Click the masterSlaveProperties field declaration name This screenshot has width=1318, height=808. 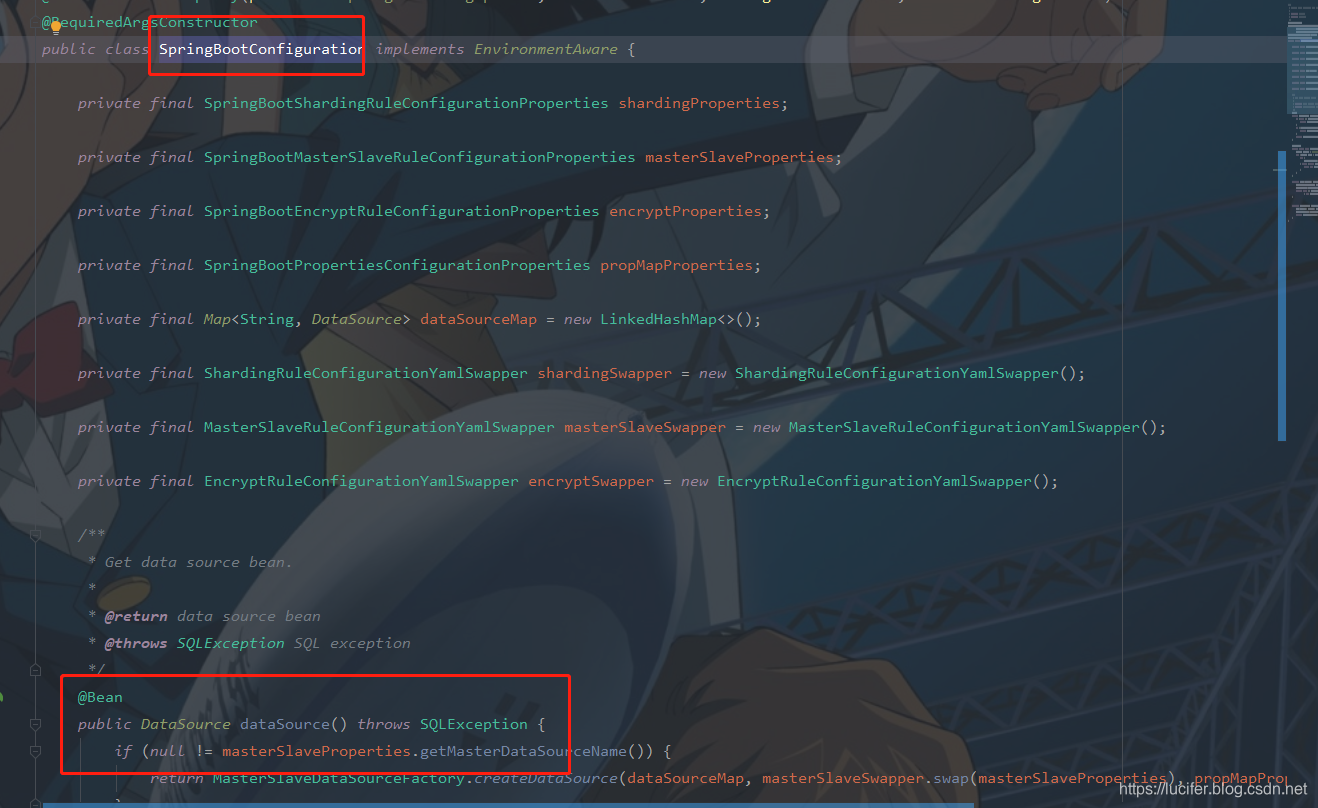(x=739, y=157)
